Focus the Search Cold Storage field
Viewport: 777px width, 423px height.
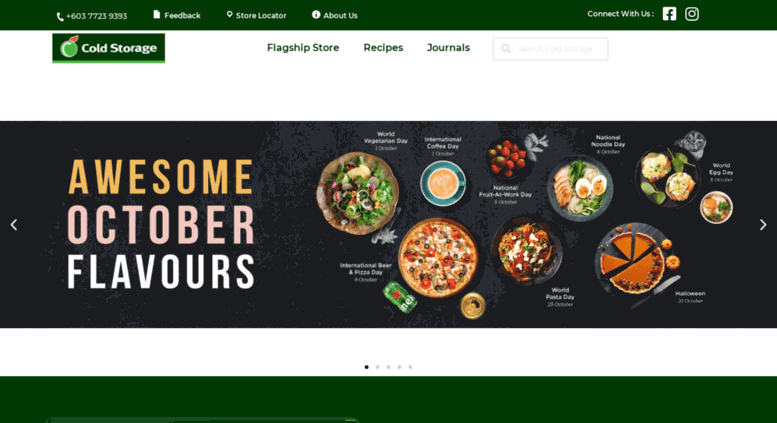pyautogui.click(x=551, y=49)
